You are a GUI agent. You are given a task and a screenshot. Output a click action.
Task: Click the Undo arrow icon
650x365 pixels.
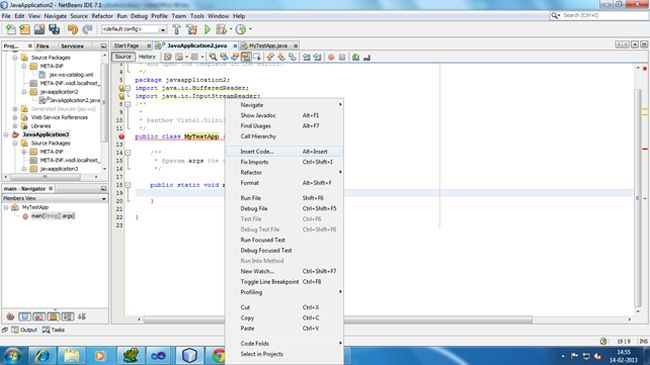coord(73,29)
